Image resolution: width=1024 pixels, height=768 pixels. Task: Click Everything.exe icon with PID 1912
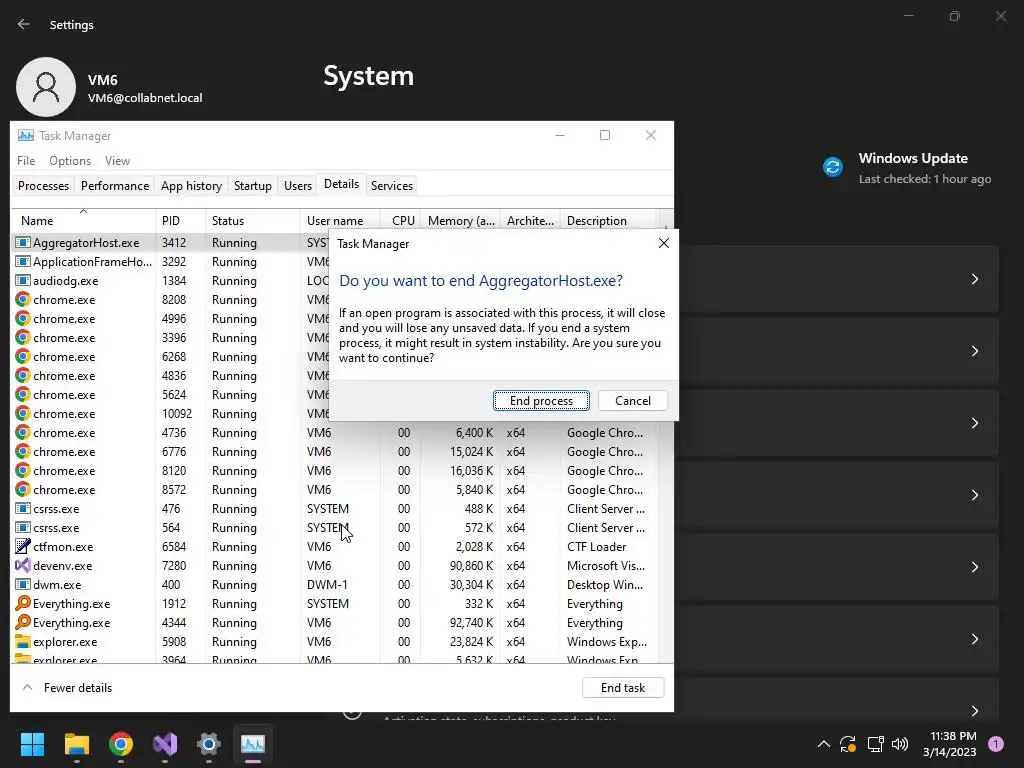tap(23, 603)
